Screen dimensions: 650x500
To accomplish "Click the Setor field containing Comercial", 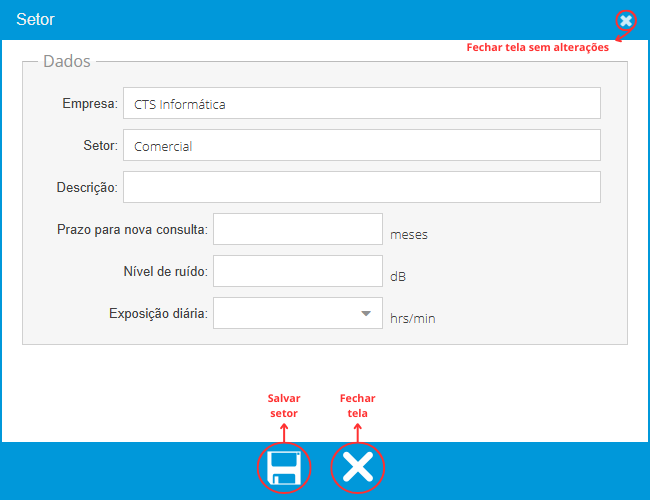I will [361, 145].
